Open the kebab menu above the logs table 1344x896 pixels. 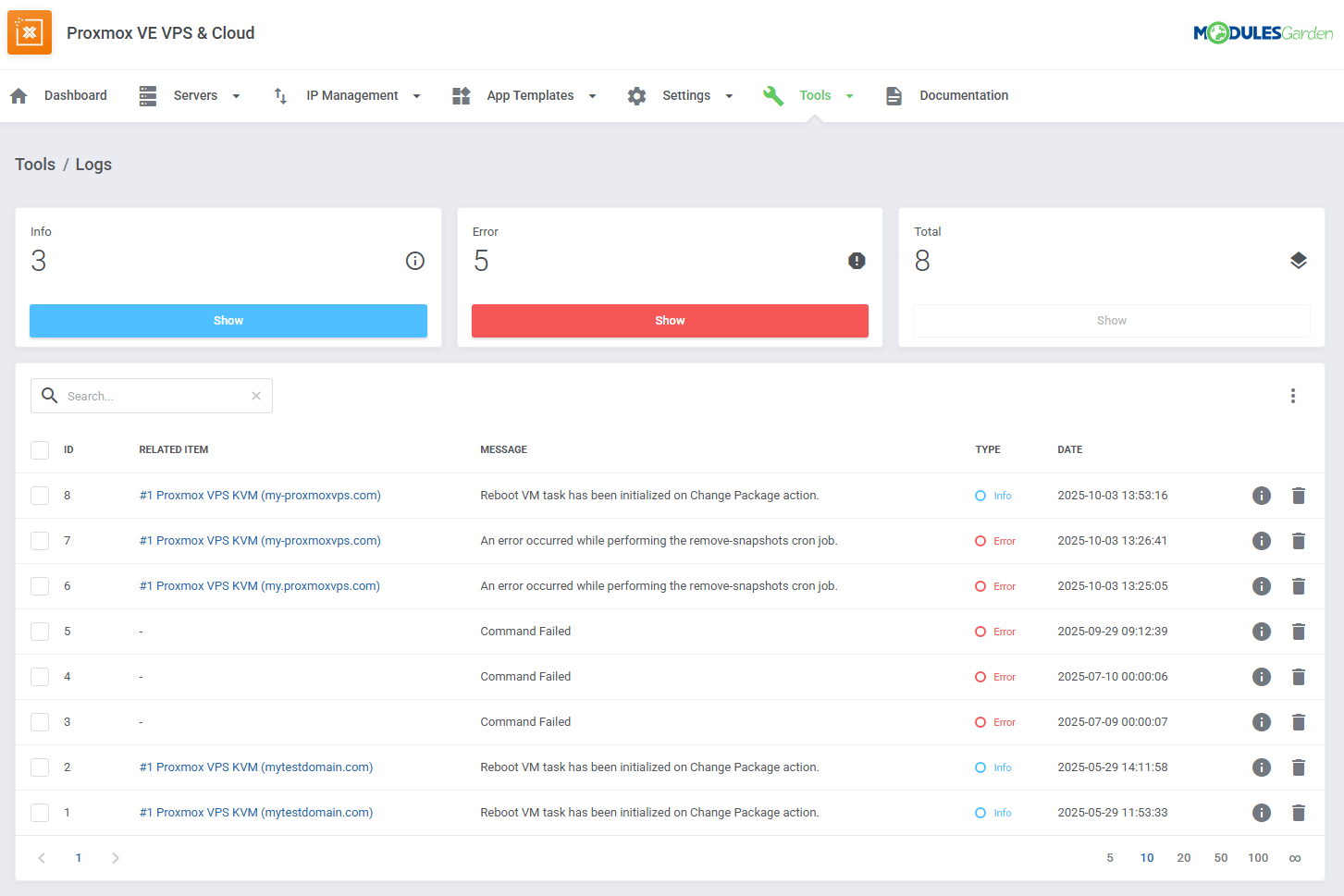(1292, 395)
